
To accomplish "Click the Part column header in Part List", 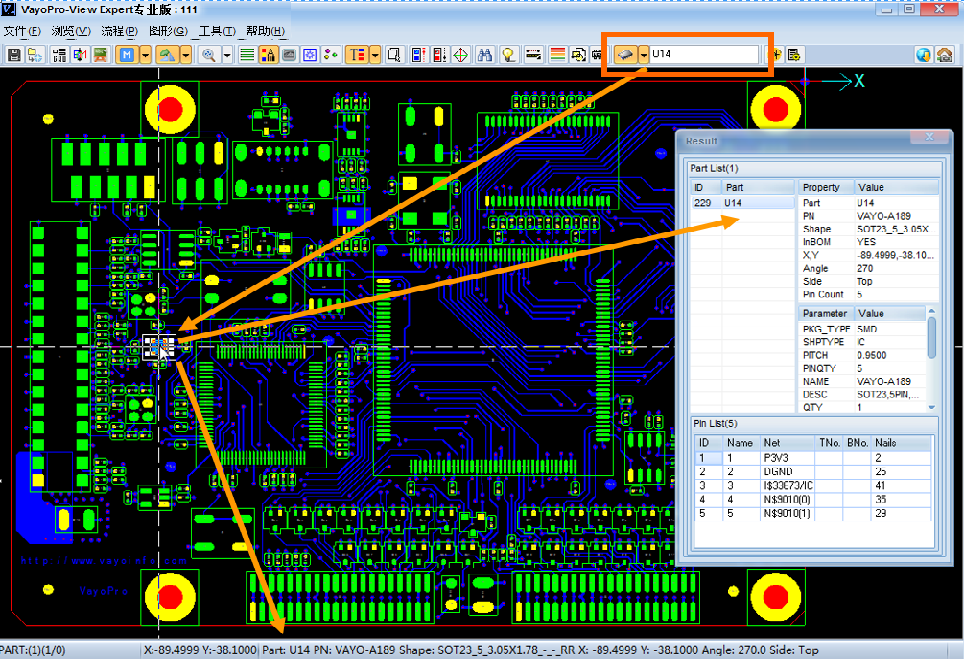I will coord(758,187).
